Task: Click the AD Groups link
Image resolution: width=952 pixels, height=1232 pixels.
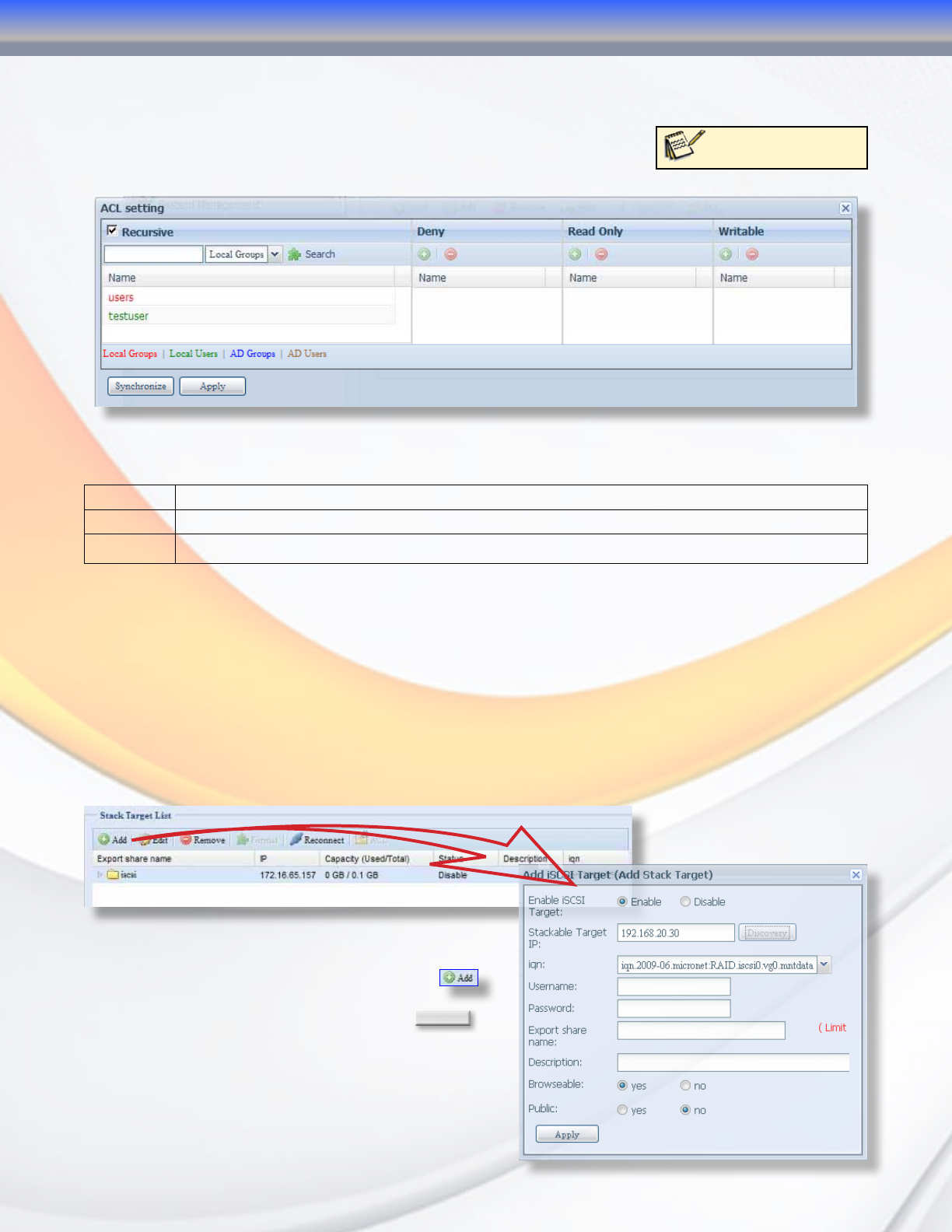Action: (x=253, y=354)
